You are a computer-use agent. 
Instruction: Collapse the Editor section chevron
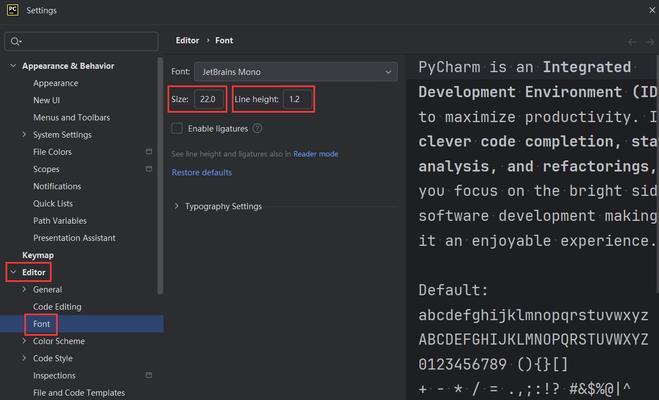(x=13, y=272)
